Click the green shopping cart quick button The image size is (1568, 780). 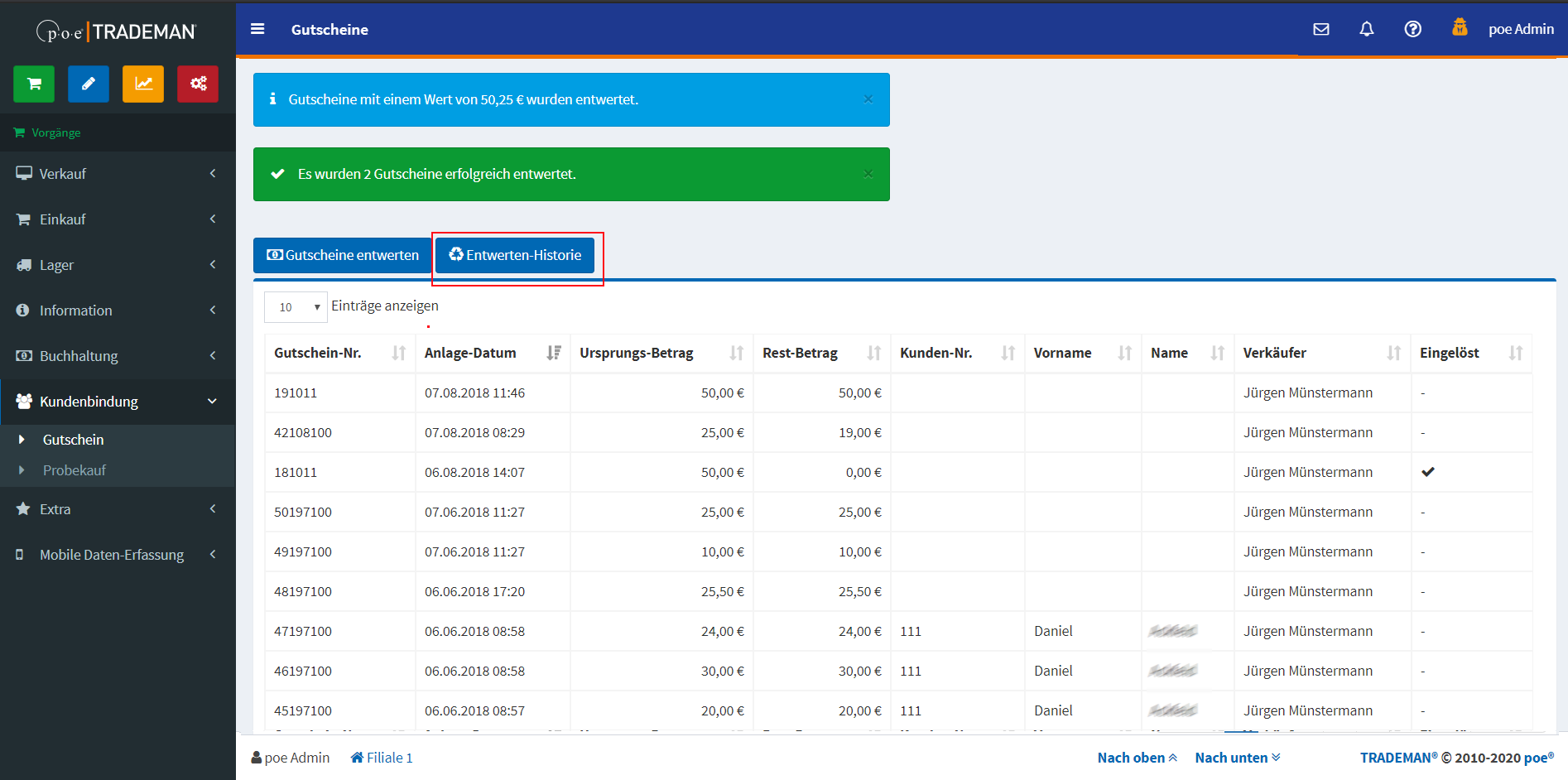point(34,84)
